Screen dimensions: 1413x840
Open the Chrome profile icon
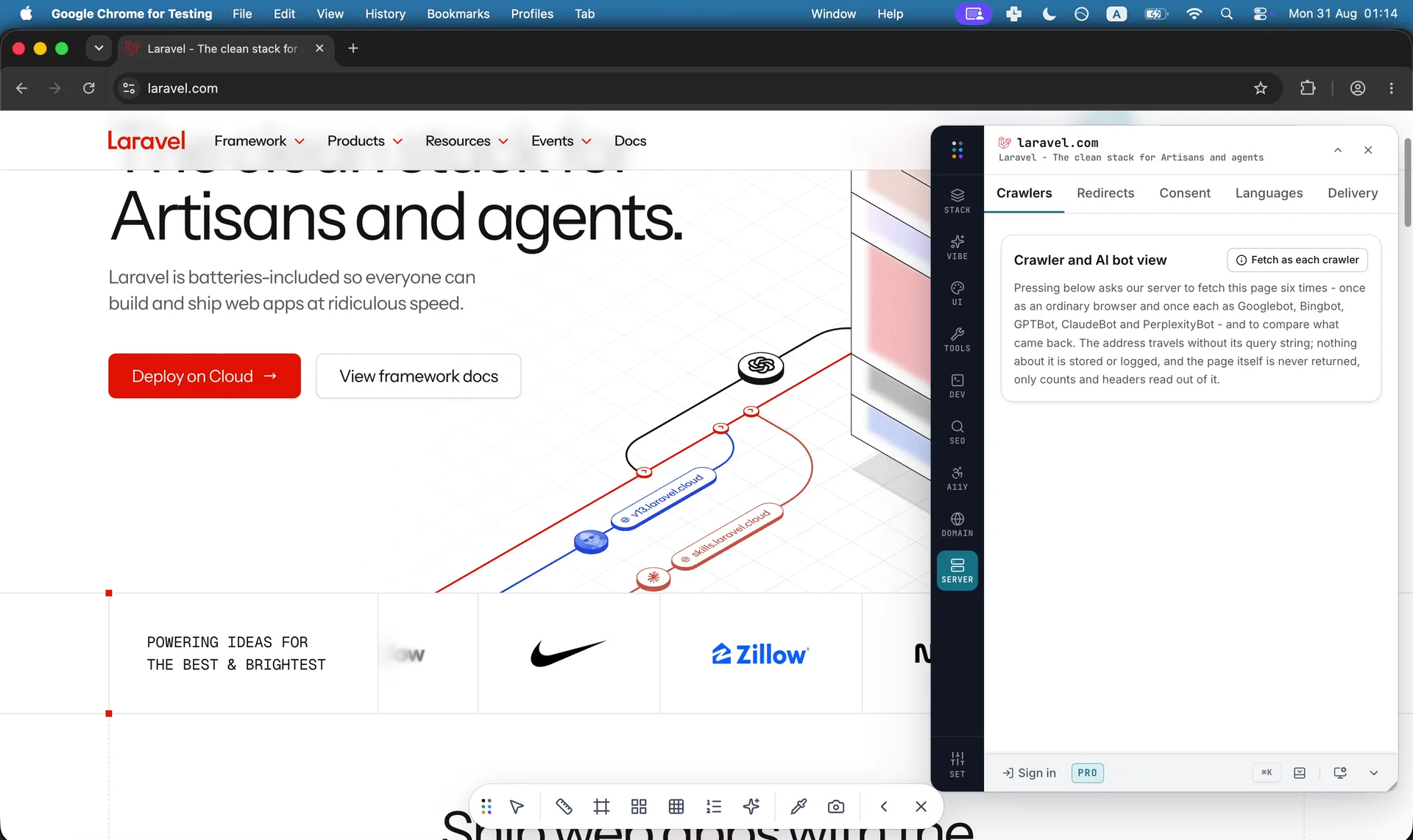(1358, 88)
